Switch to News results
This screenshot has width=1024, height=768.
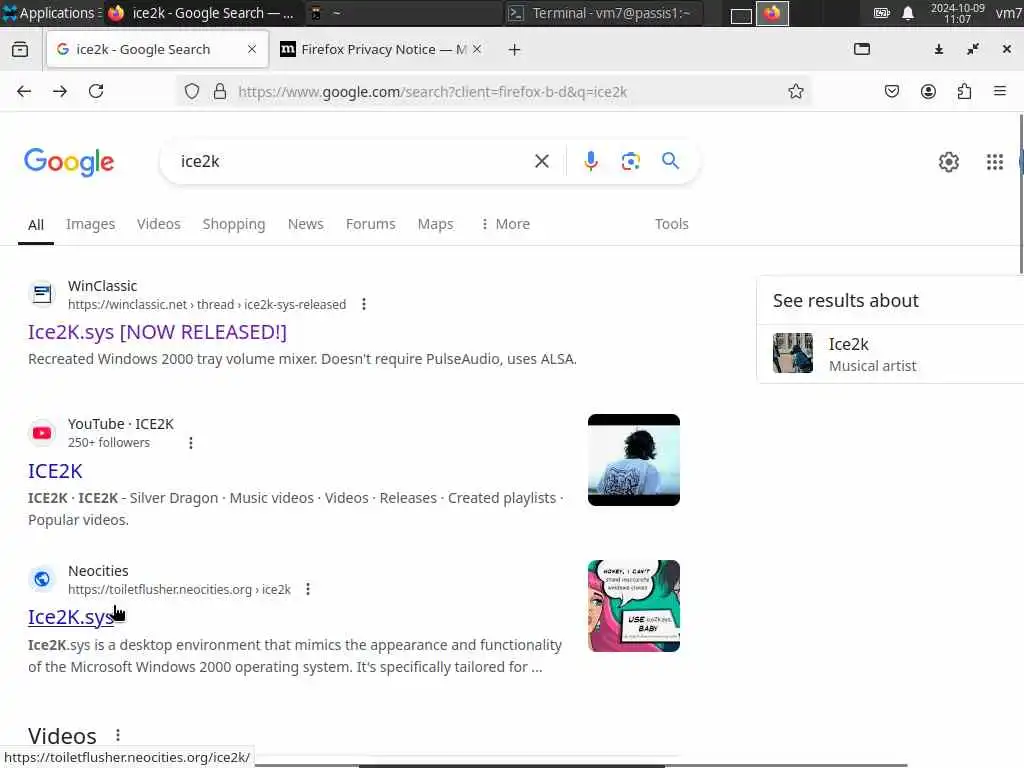[306, 224]
